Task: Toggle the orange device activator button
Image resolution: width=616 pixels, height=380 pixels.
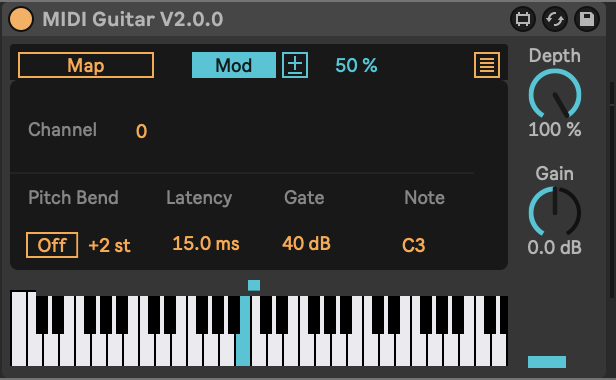Action: click(x=21, y=19)
